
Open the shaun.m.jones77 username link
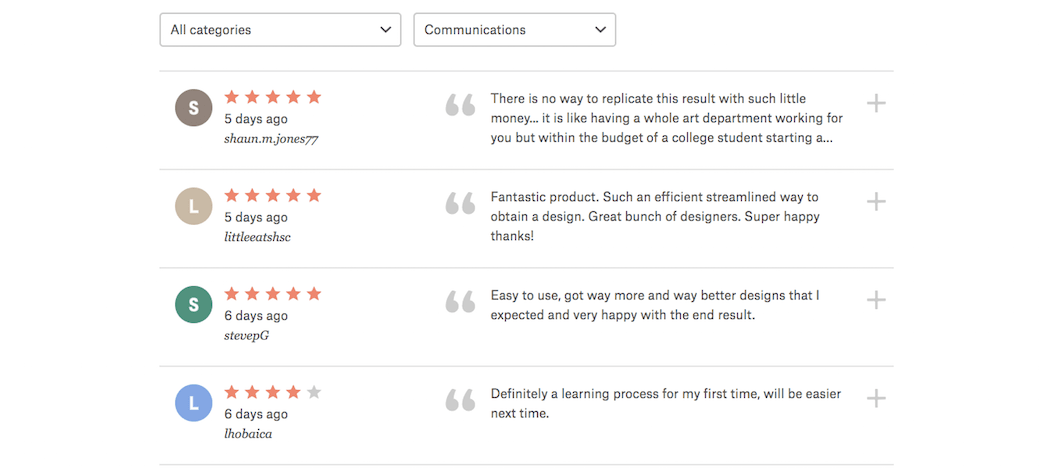[x=271, y=139]
